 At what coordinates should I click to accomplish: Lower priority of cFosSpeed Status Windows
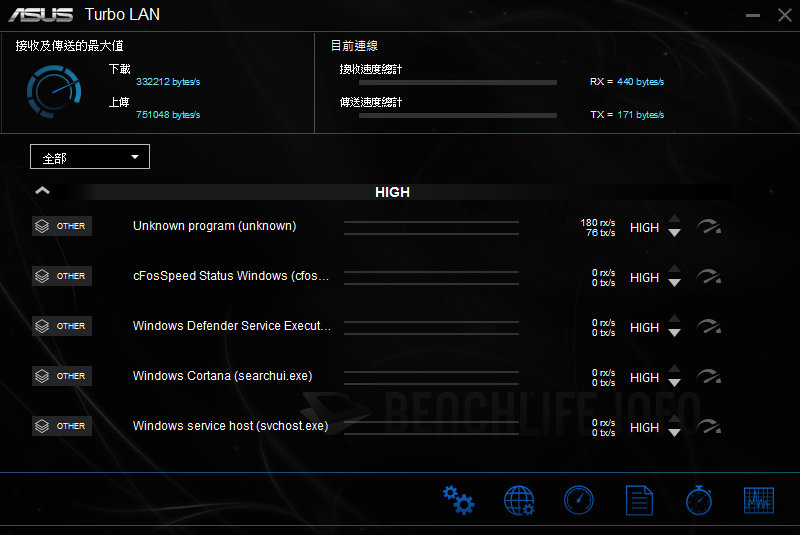click(674, 283)
